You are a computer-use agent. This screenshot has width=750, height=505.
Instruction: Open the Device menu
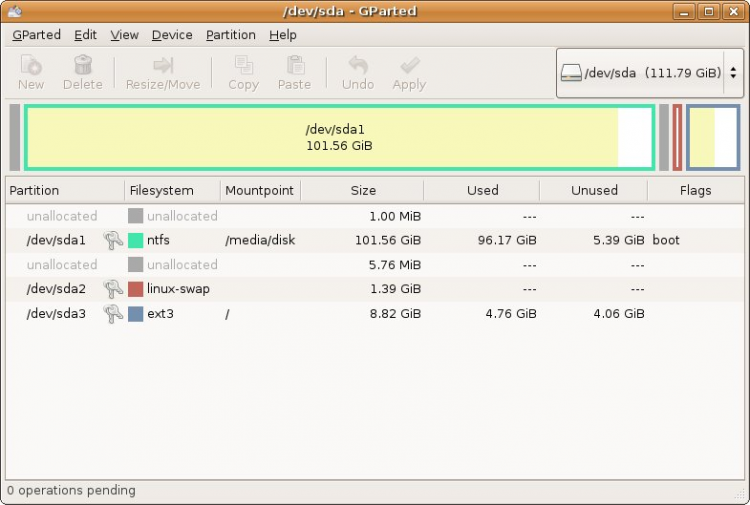pyautogui.click(x=172, y=35)
